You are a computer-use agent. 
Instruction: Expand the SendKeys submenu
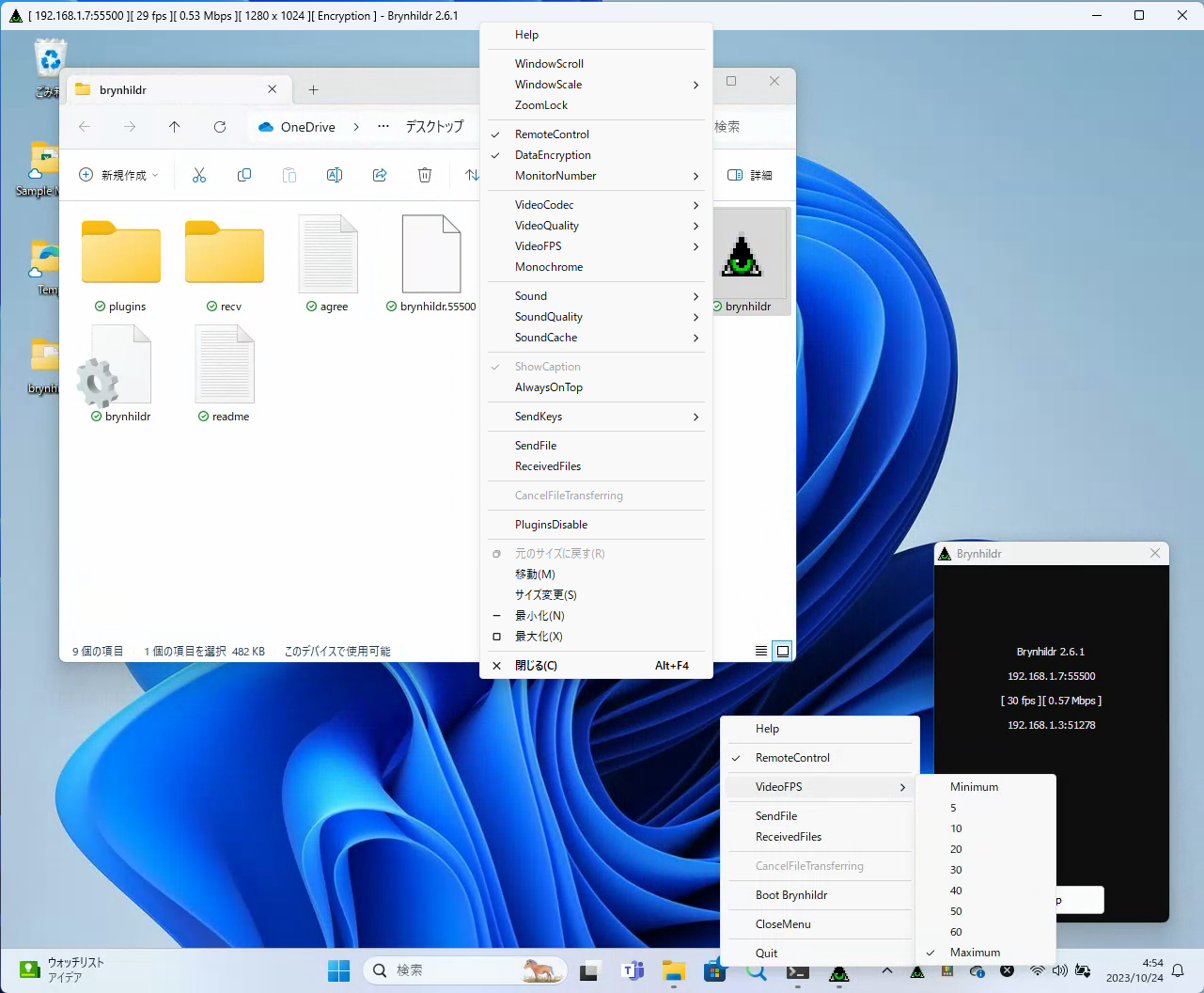tap(596, 417)
